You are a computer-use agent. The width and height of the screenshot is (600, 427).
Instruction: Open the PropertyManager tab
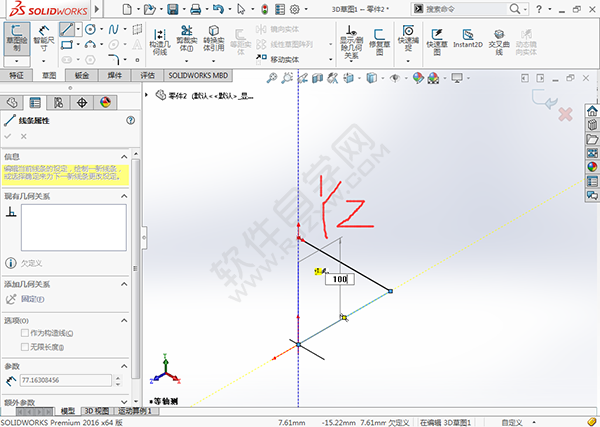(35, 103)
